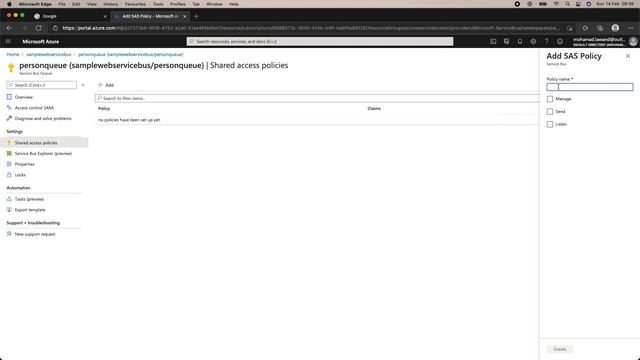Image resolution: width=640 pixels, height=360 pixels.
Task: Click the Azure global search bar
Action: 320,42
